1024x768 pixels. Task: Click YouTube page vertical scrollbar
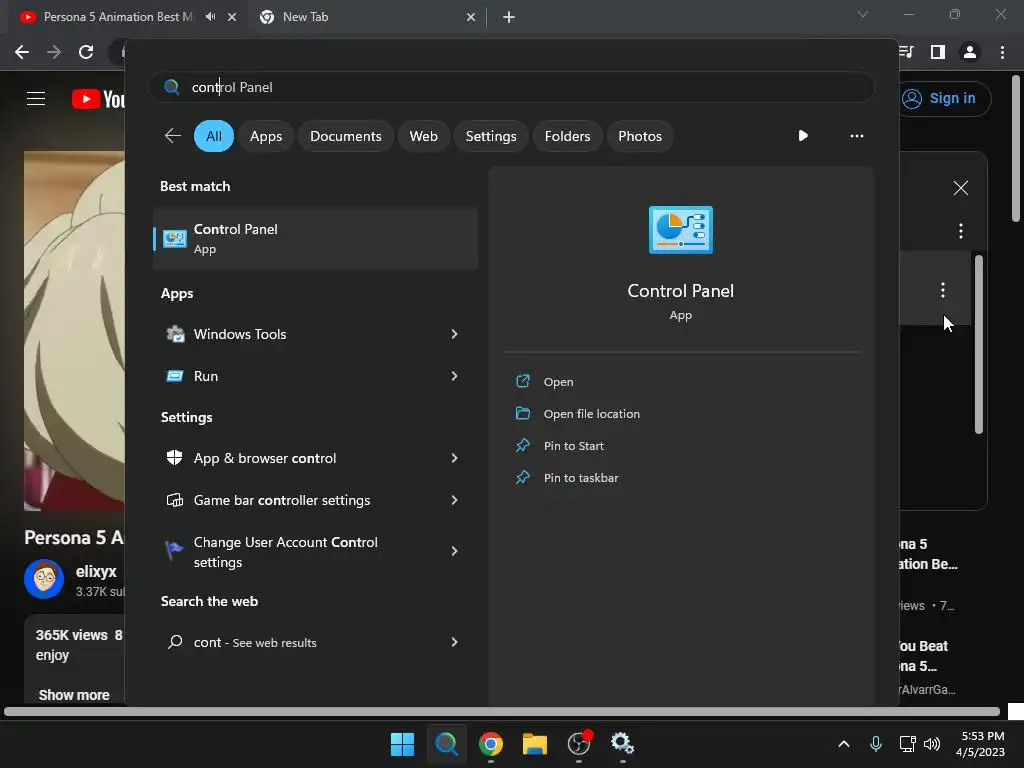tap(1016, 149)
